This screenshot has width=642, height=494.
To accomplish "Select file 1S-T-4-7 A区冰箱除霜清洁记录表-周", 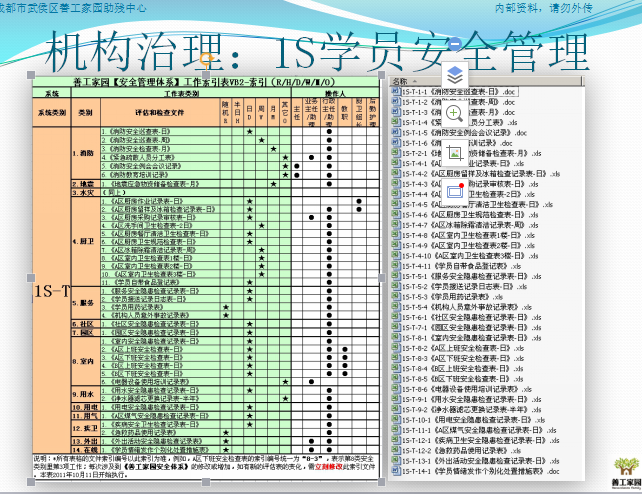I will click(470, 225).
